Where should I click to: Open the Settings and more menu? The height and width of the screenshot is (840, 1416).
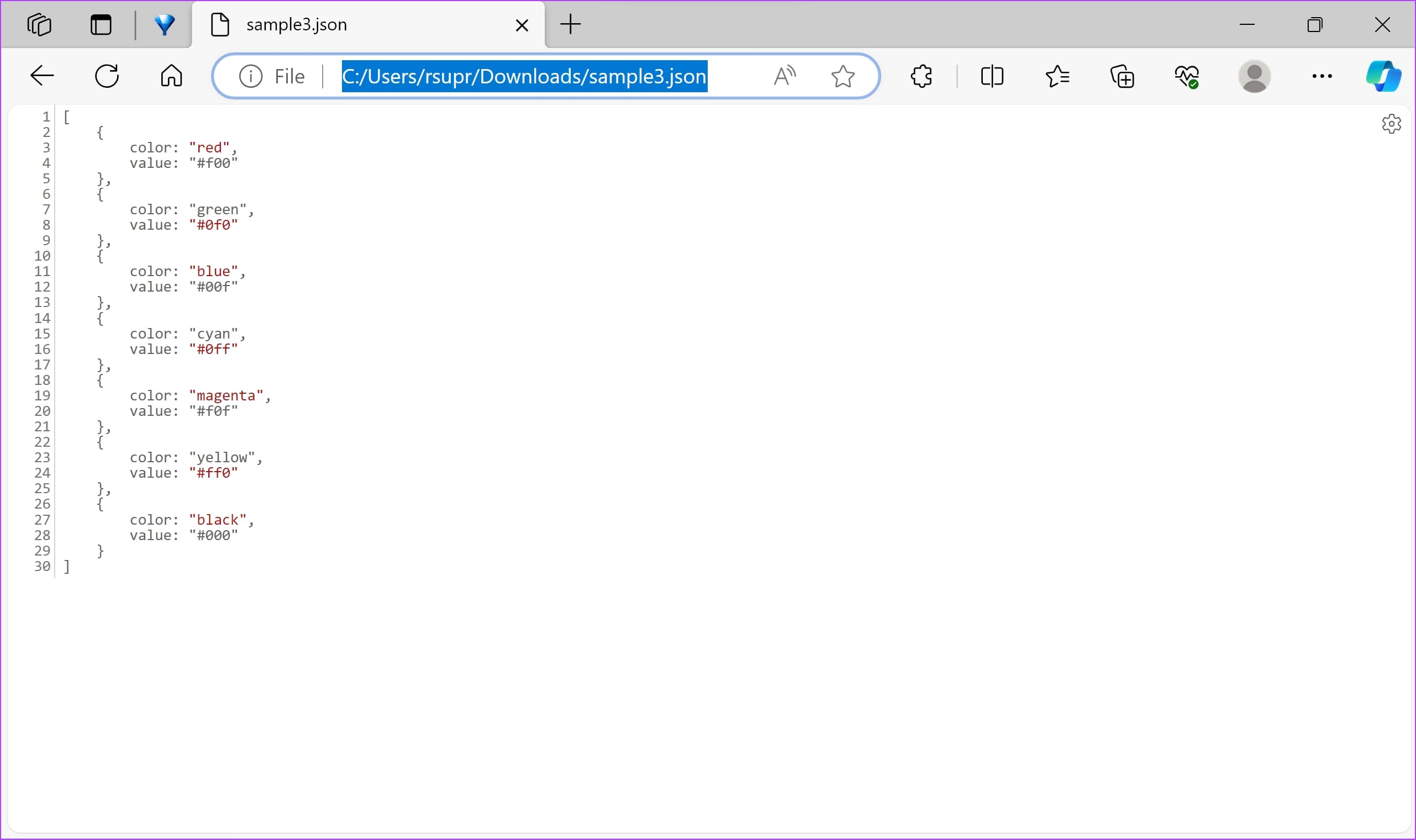1321,75
